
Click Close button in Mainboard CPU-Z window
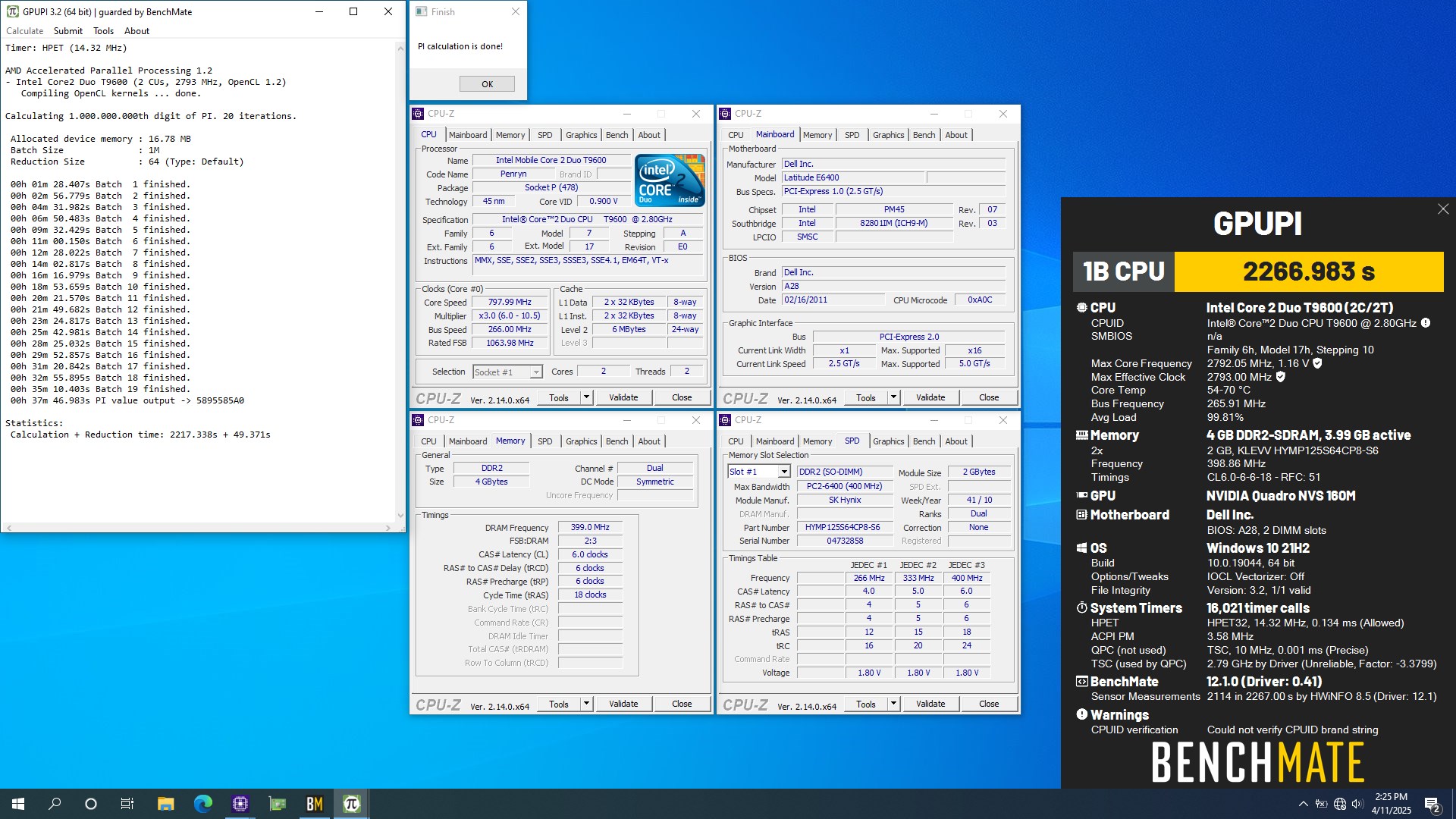(988, 397)
